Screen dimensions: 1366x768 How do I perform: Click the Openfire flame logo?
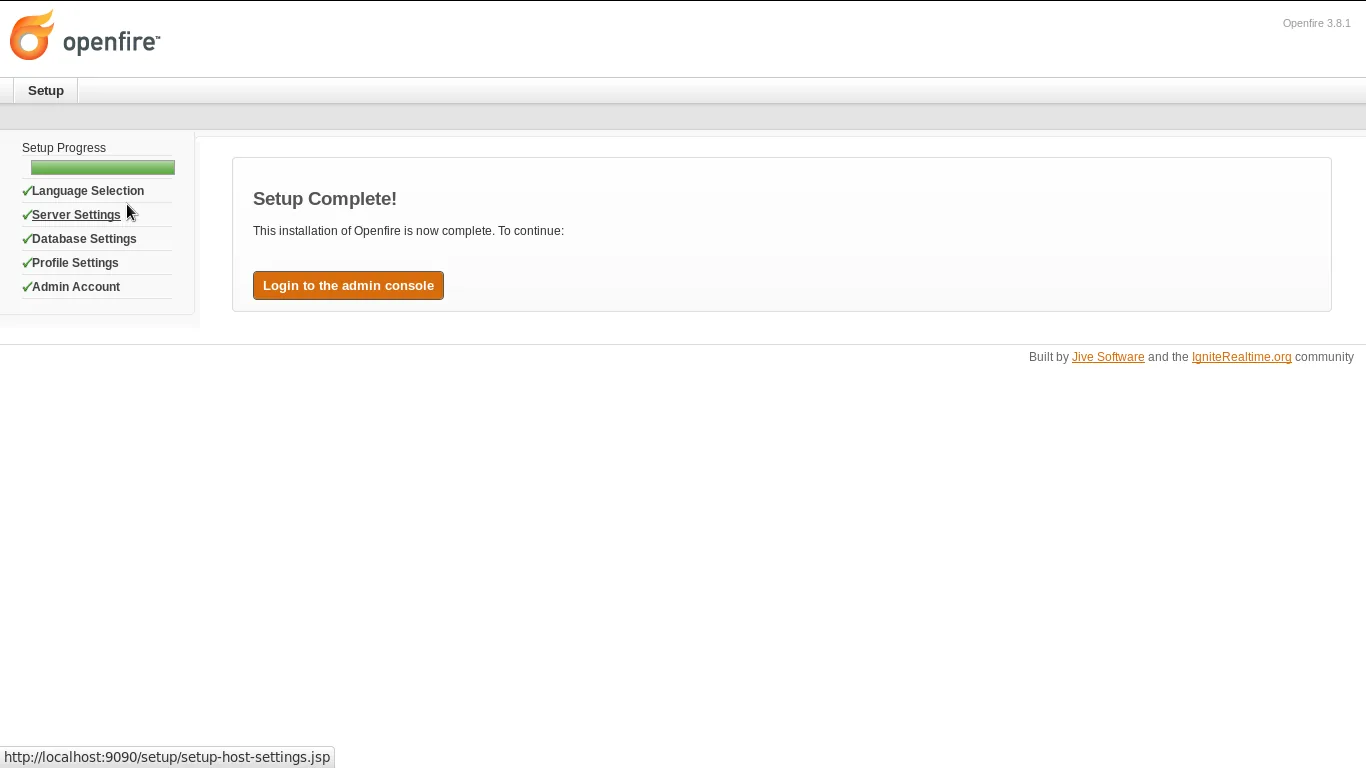tap(32, 36)
